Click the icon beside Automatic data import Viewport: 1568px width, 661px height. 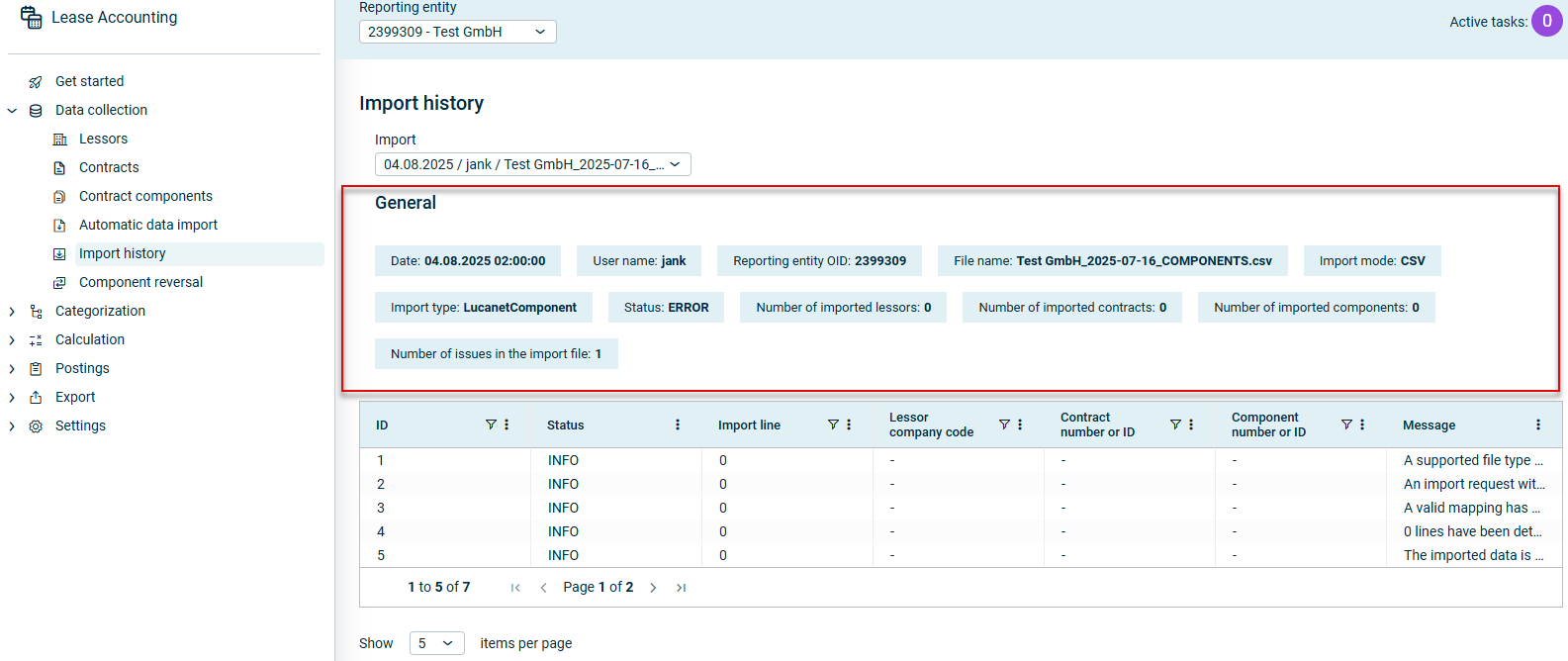pyautogui.click(x=59, y=226)
